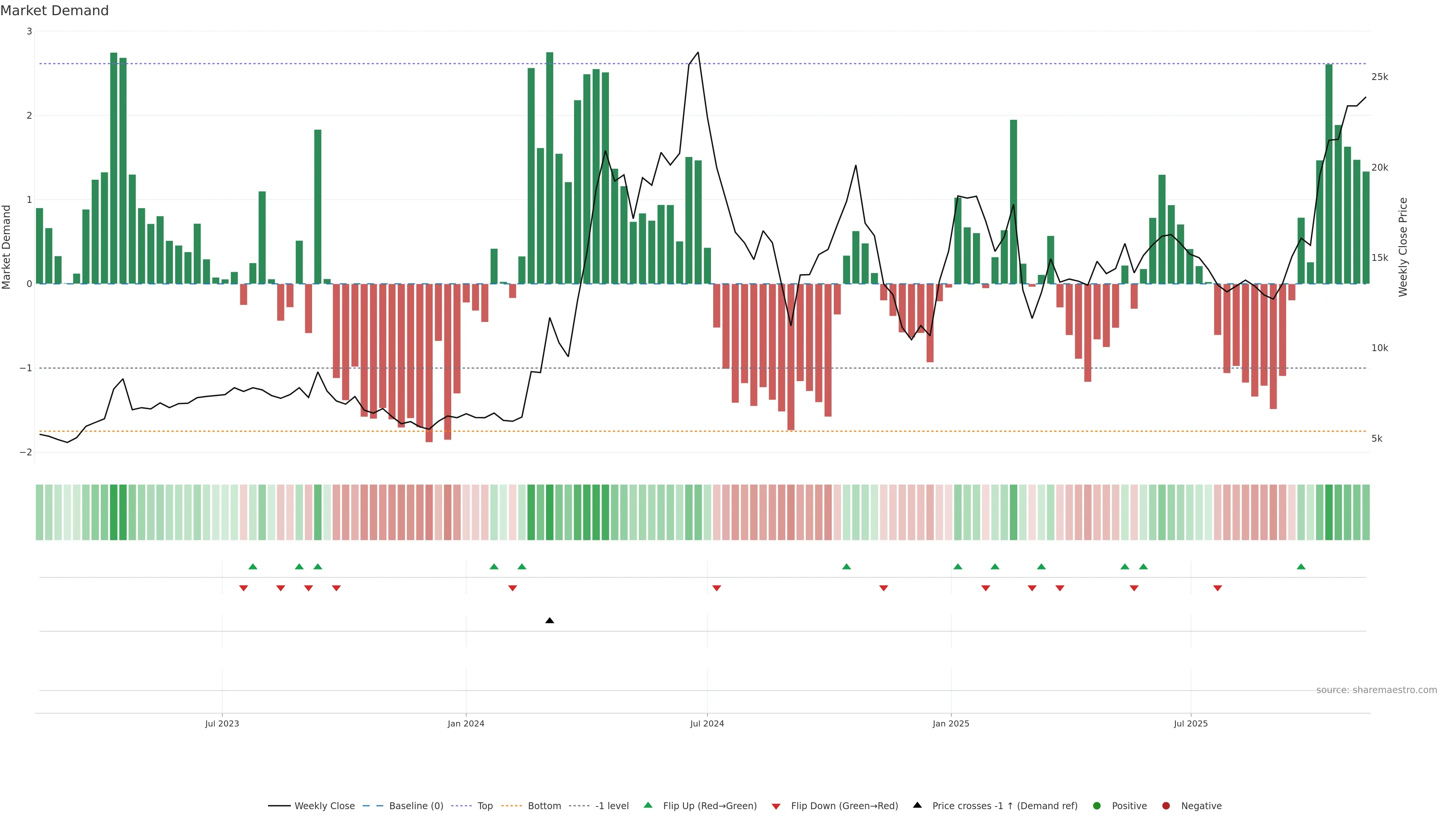Click the Jul 2025 axis label

tap(1190, 723)
